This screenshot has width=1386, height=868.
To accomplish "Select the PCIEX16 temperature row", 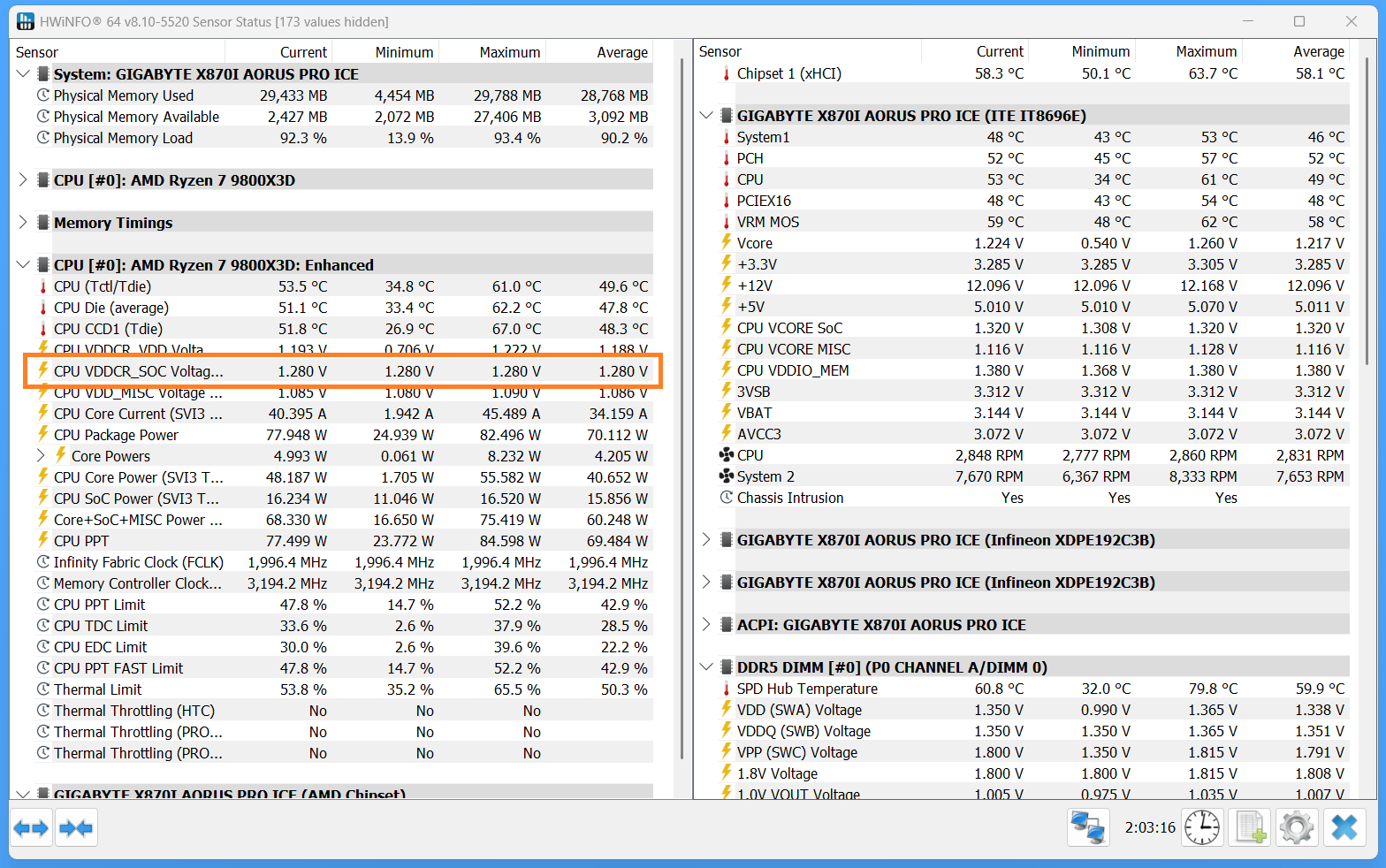I will pos(1033,201).
